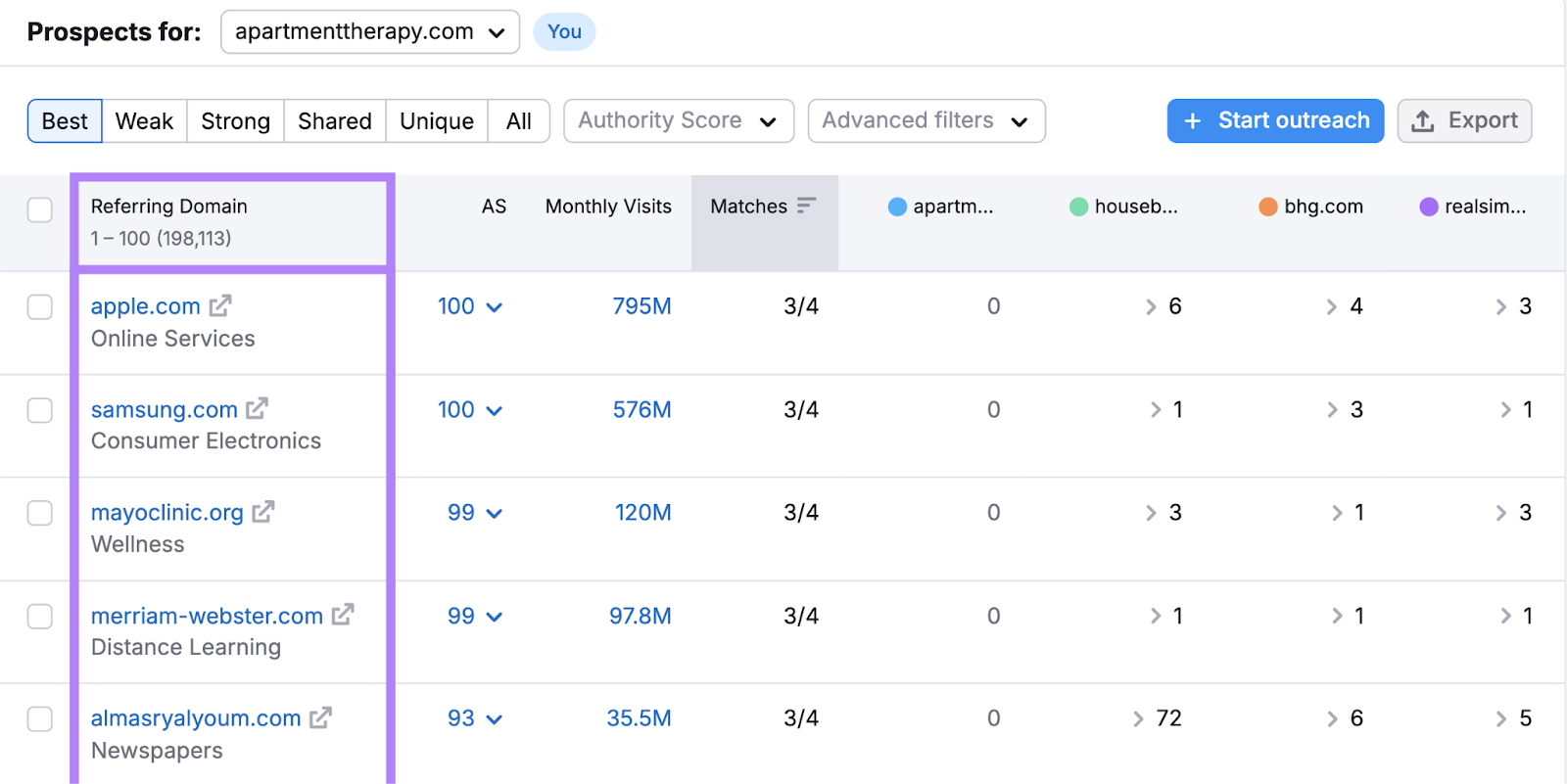Select the mayoclinic.org row checkbox
Screen dimensions: 1567x784
pyautogui.click(x=40, y=513)
